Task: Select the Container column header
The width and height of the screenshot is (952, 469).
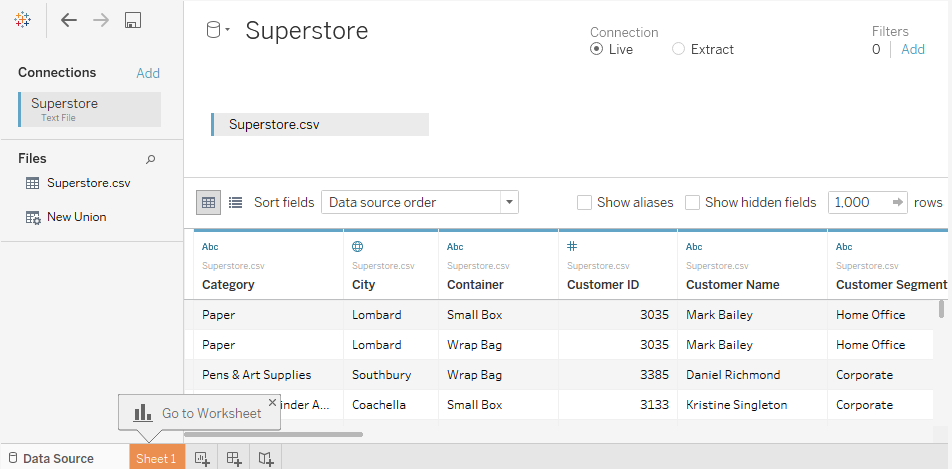Action: [x=475, y=284]
